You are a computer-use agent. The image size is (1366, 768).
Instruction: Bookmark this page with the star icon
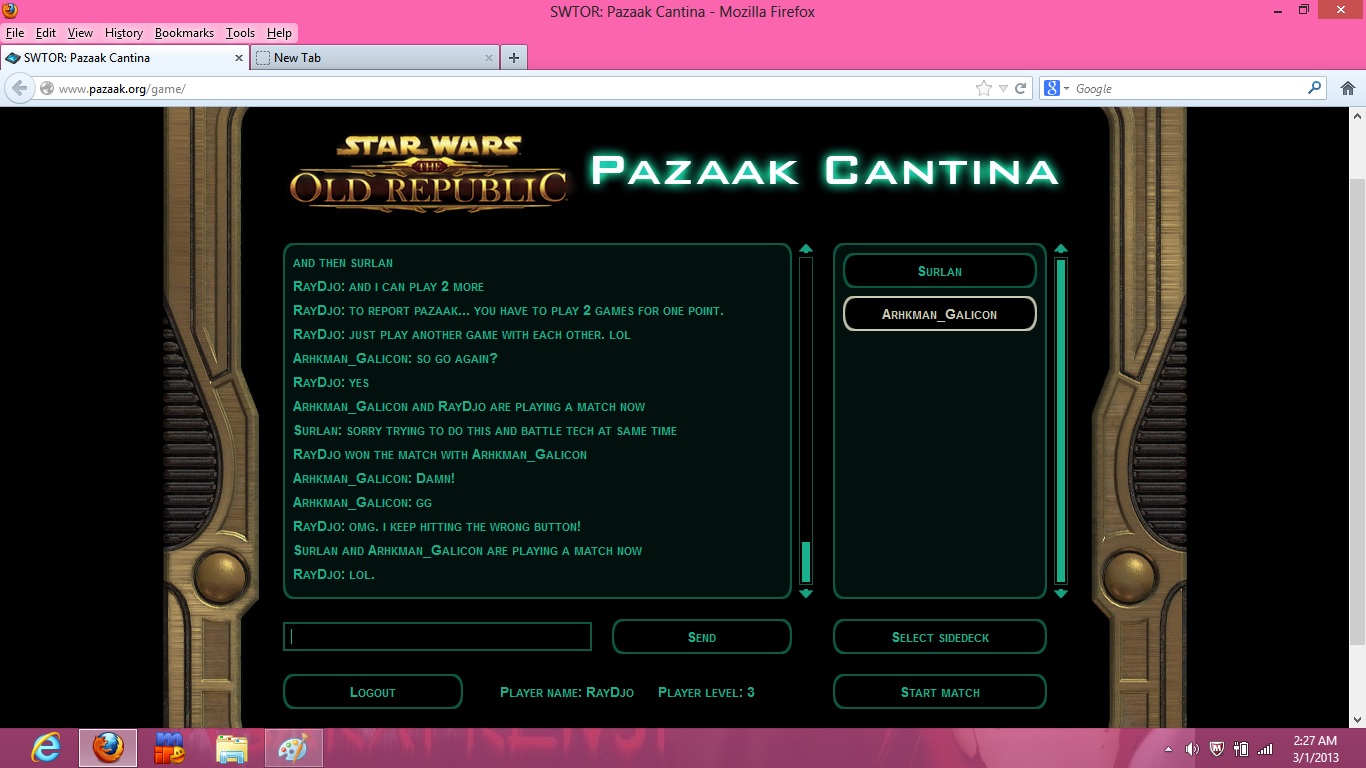(x=984, y=88)
